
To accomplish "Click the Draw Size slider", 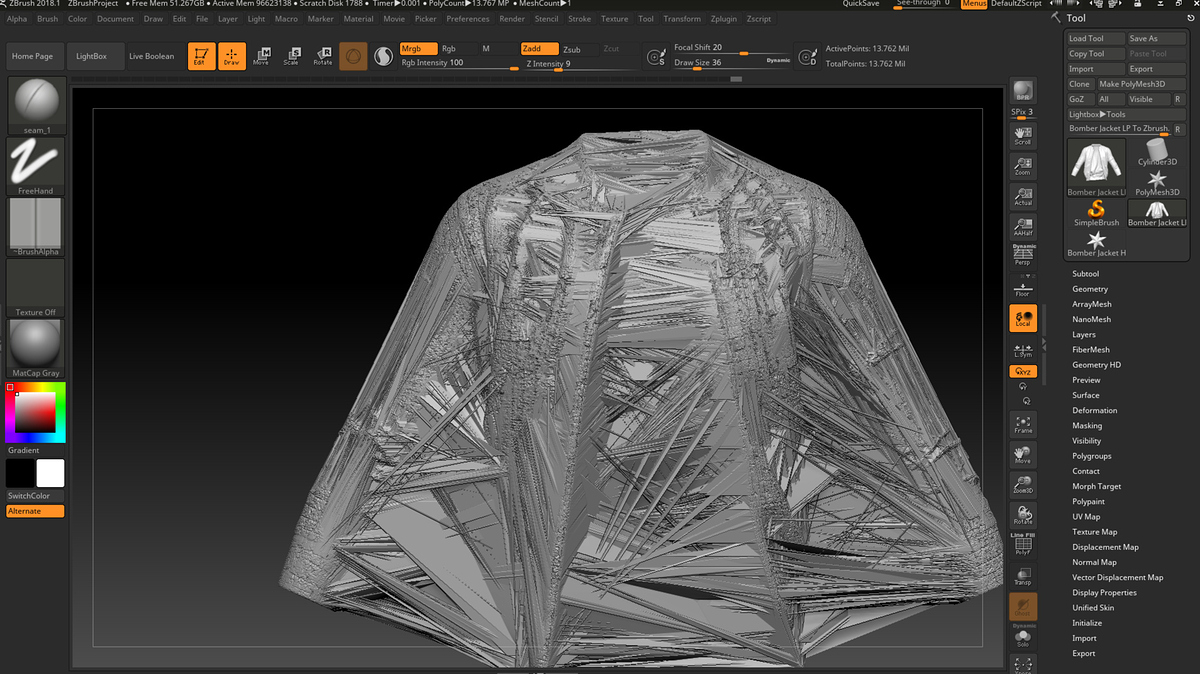I will 731,63.
